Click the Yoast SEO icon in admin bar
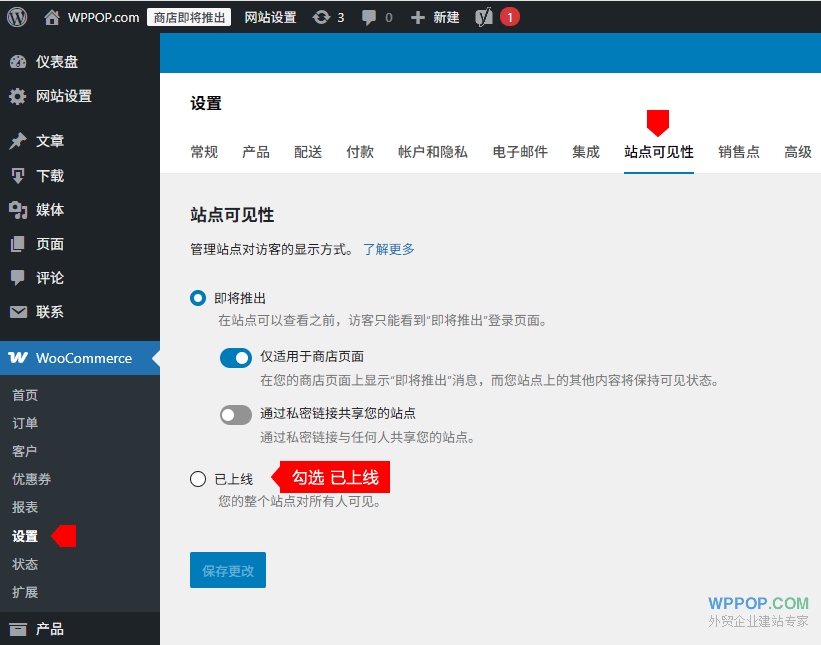The image size is (821, 645). [x=487, y=16]
